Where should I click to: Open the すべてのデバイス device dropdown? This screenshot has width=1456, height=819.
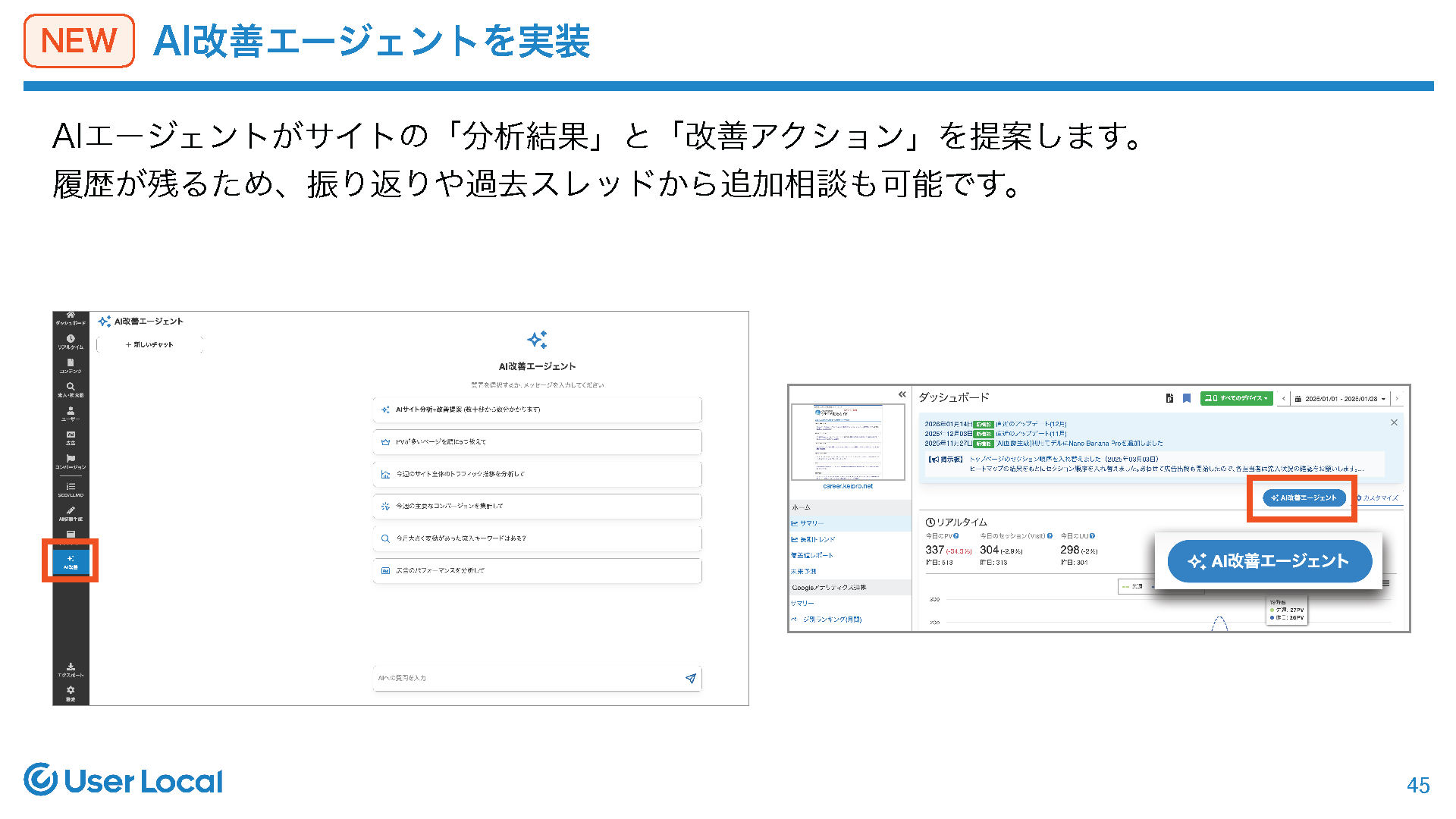coord(1236,398)
